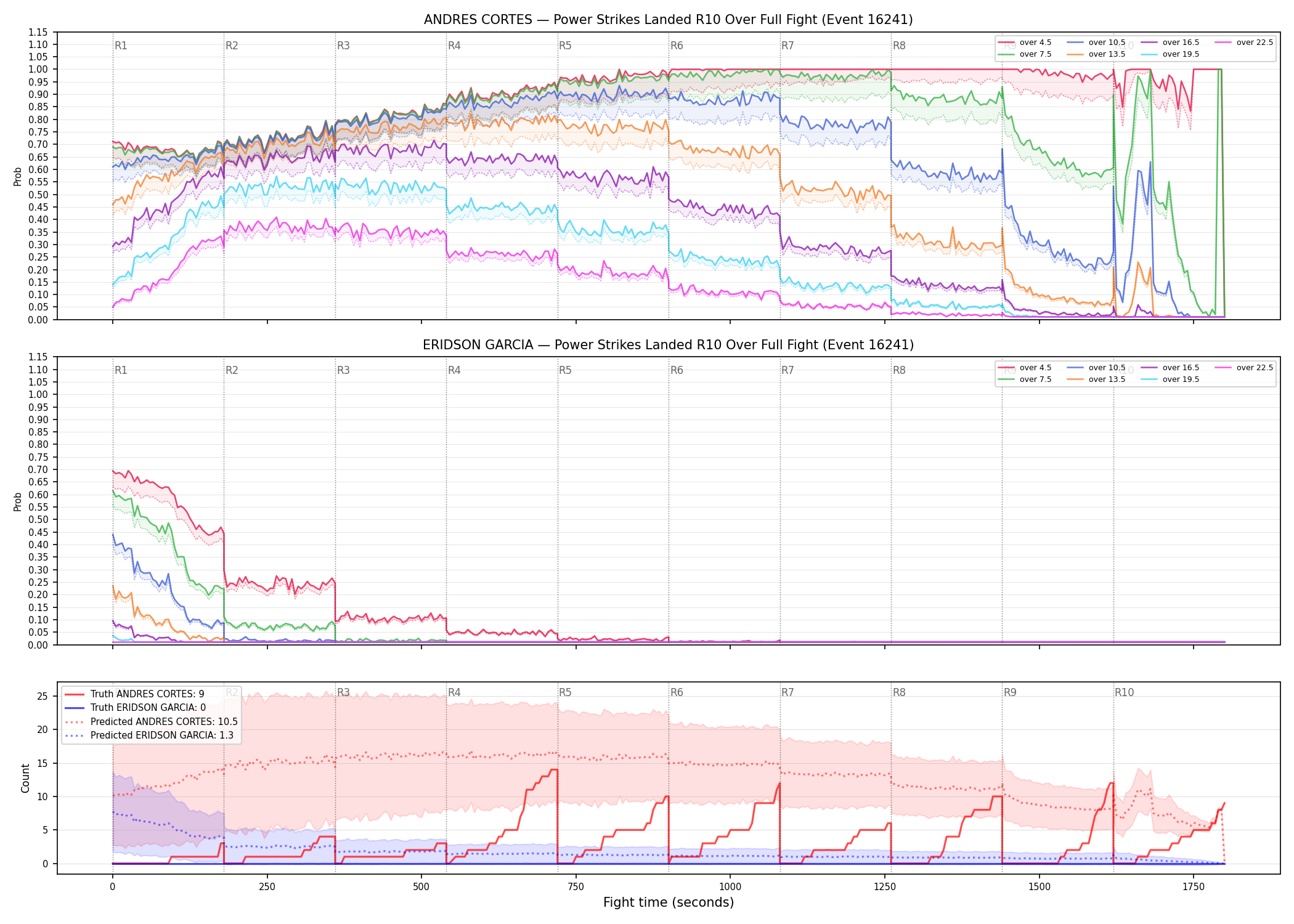Click R8 marker in Andres Cortes chart

899,46
